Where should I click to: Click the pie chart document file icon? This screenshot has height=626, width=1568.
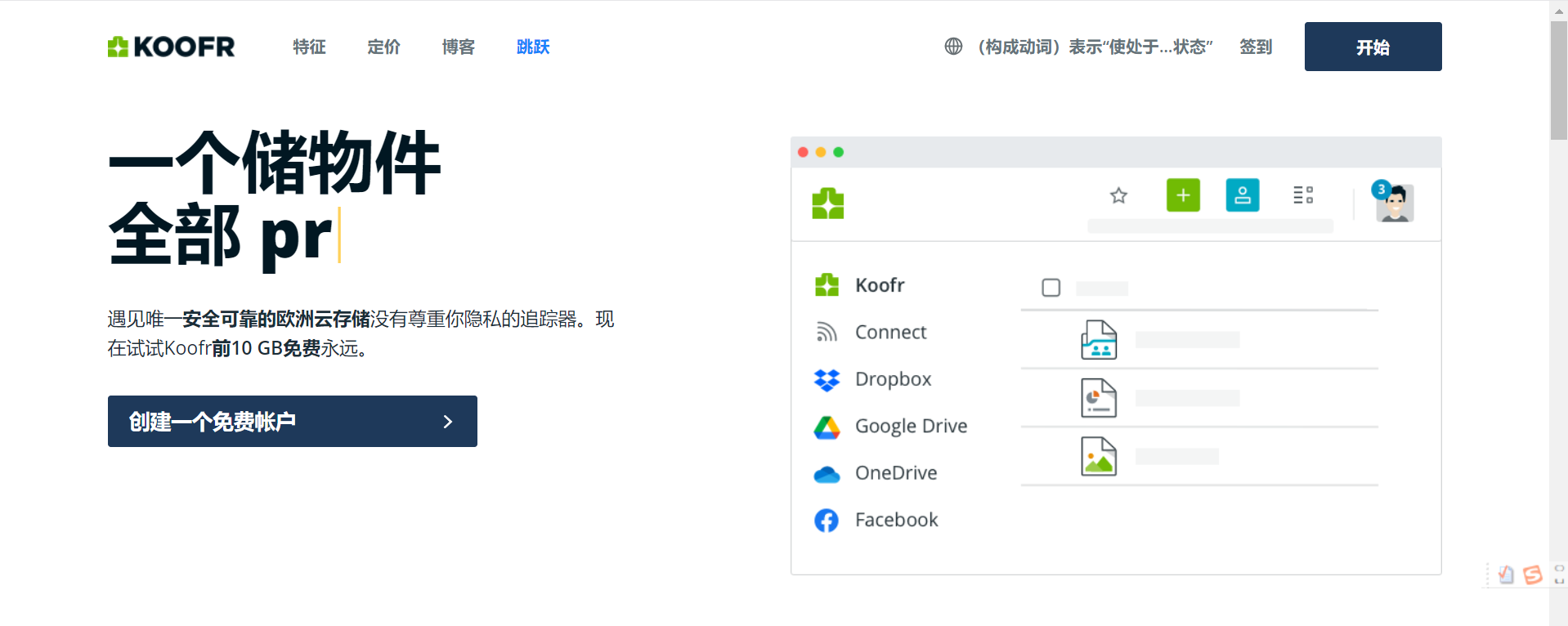point(1099,398)
